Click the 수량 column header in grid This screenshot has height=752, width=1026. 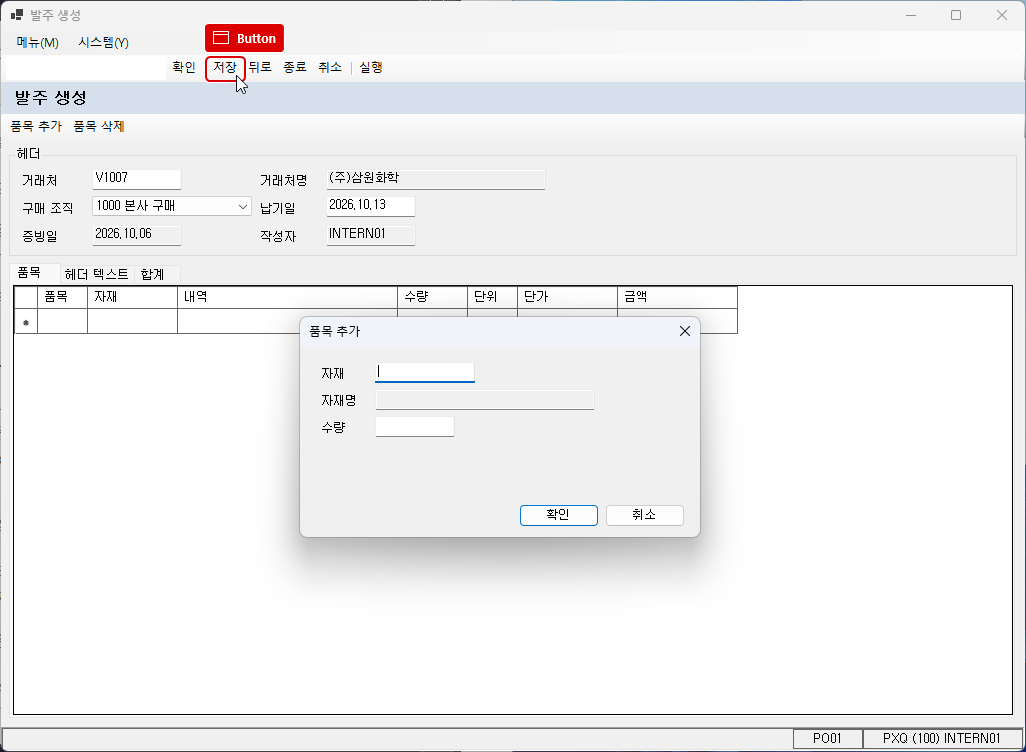pyautogui.click(x=433, y=297)
